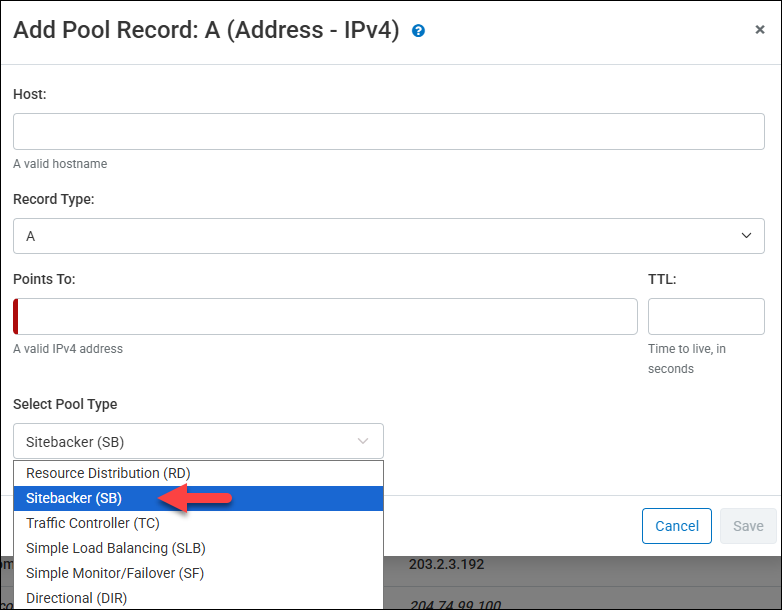This screenshot has height=610, width=782.
Task: Click the 'TTL:' label text
Action: click(x=662, y=279)
